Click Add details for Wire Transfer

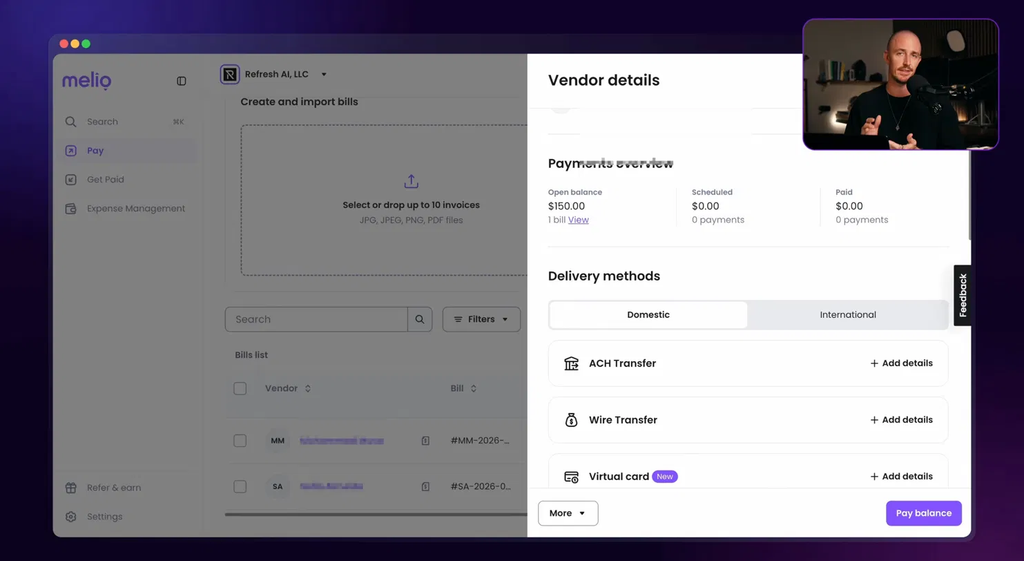901,420
